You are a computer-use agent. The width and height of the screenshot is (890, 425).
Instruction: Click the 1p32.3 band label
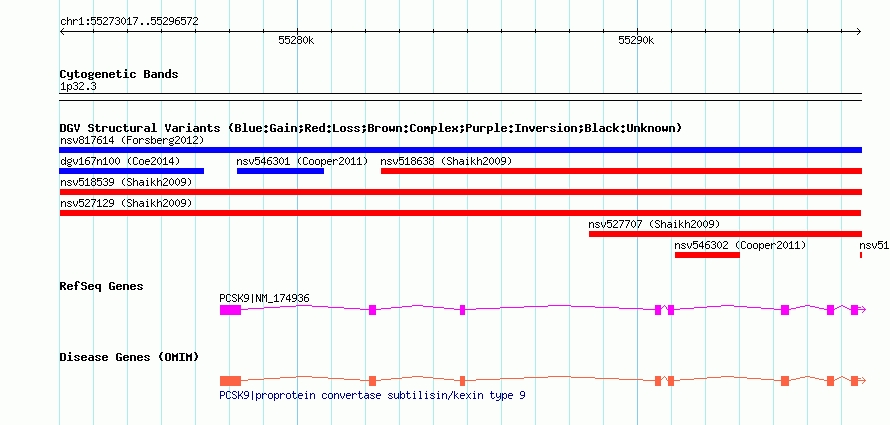[x=78, y=86]
